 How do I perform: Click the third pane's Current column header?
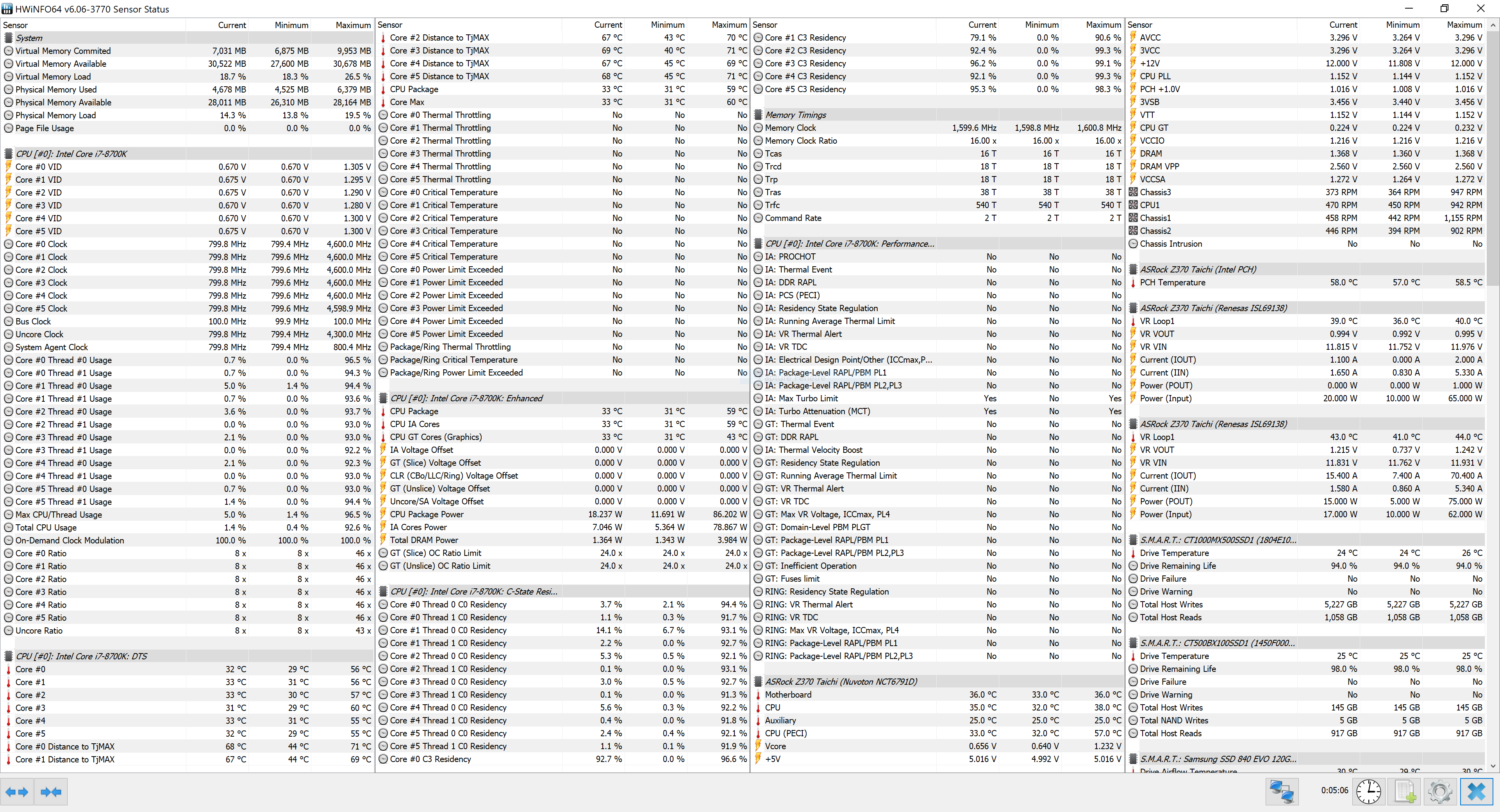pos(982,25)
